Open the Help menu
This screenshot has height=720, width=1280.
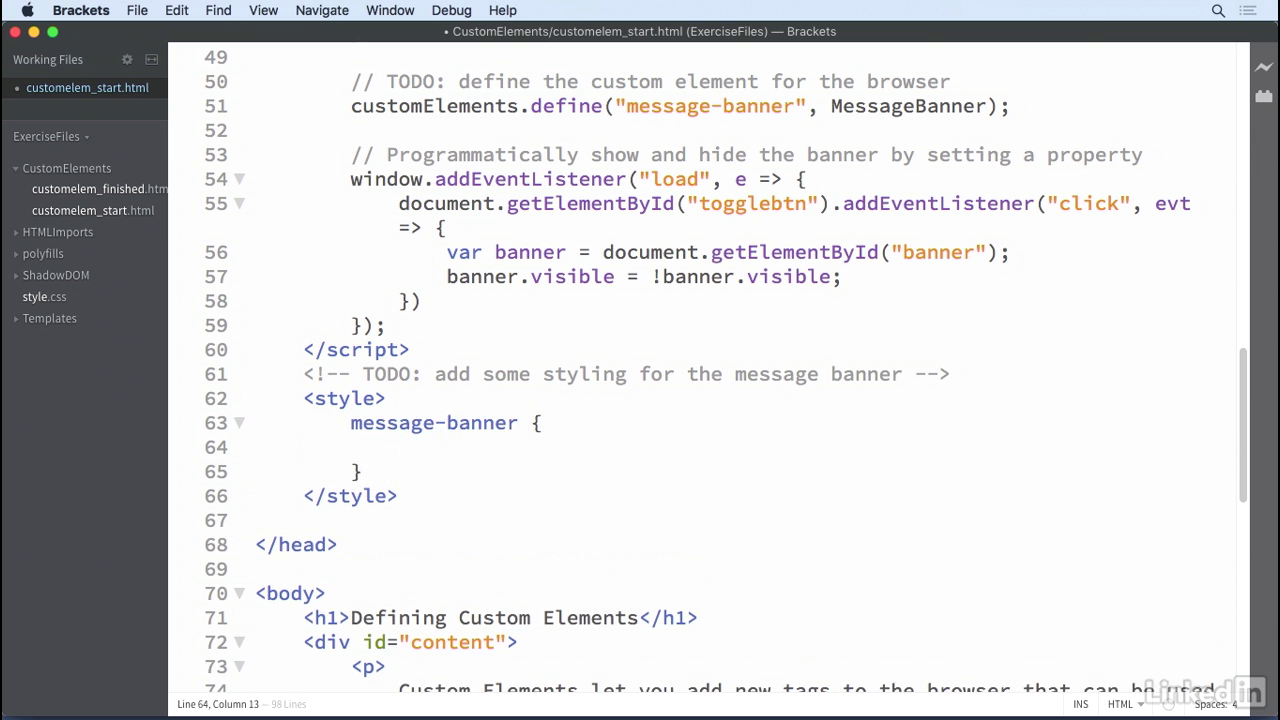point(502,10)
